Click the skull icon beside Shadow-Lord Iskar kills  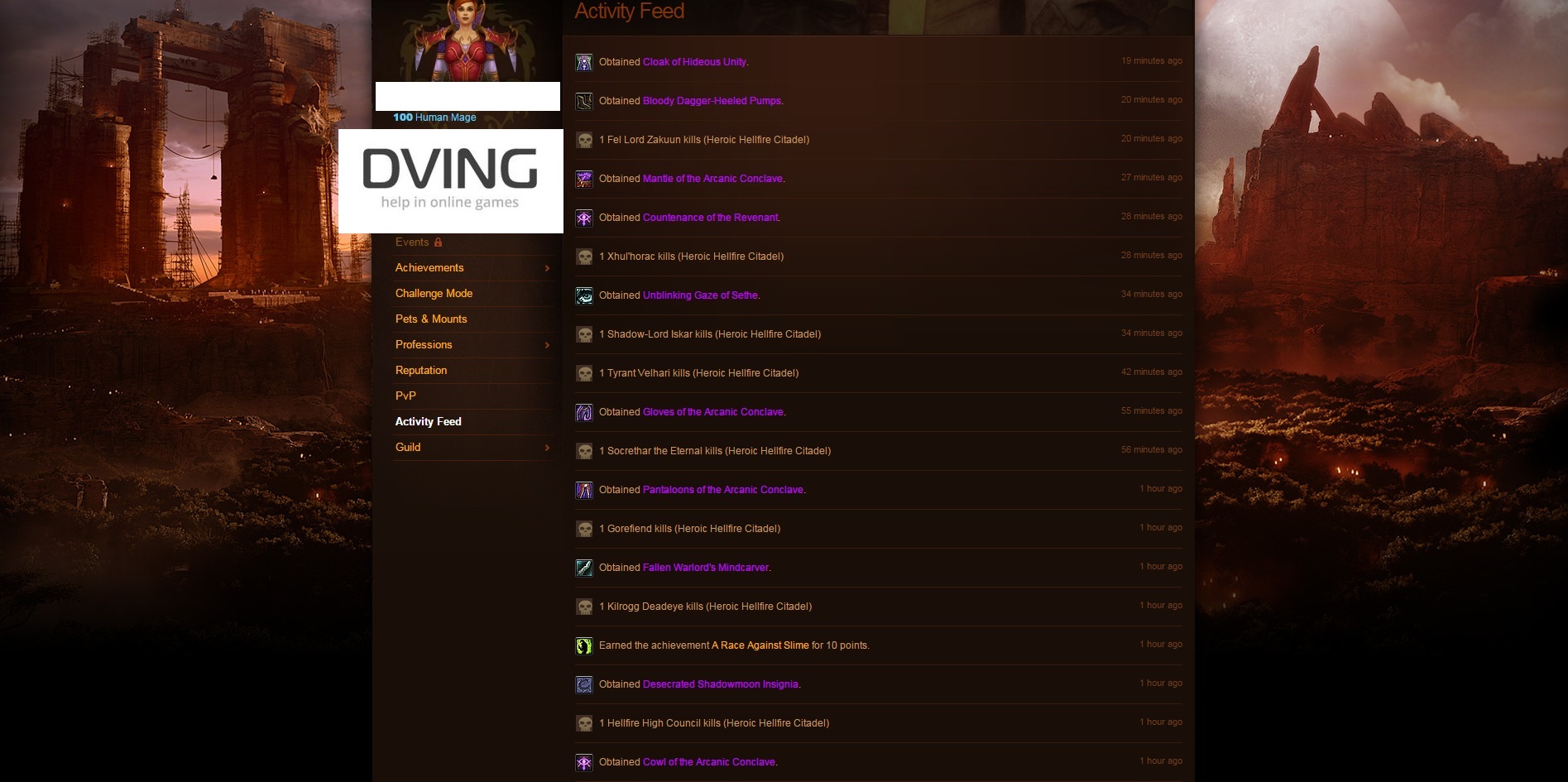tap(584, 334)
